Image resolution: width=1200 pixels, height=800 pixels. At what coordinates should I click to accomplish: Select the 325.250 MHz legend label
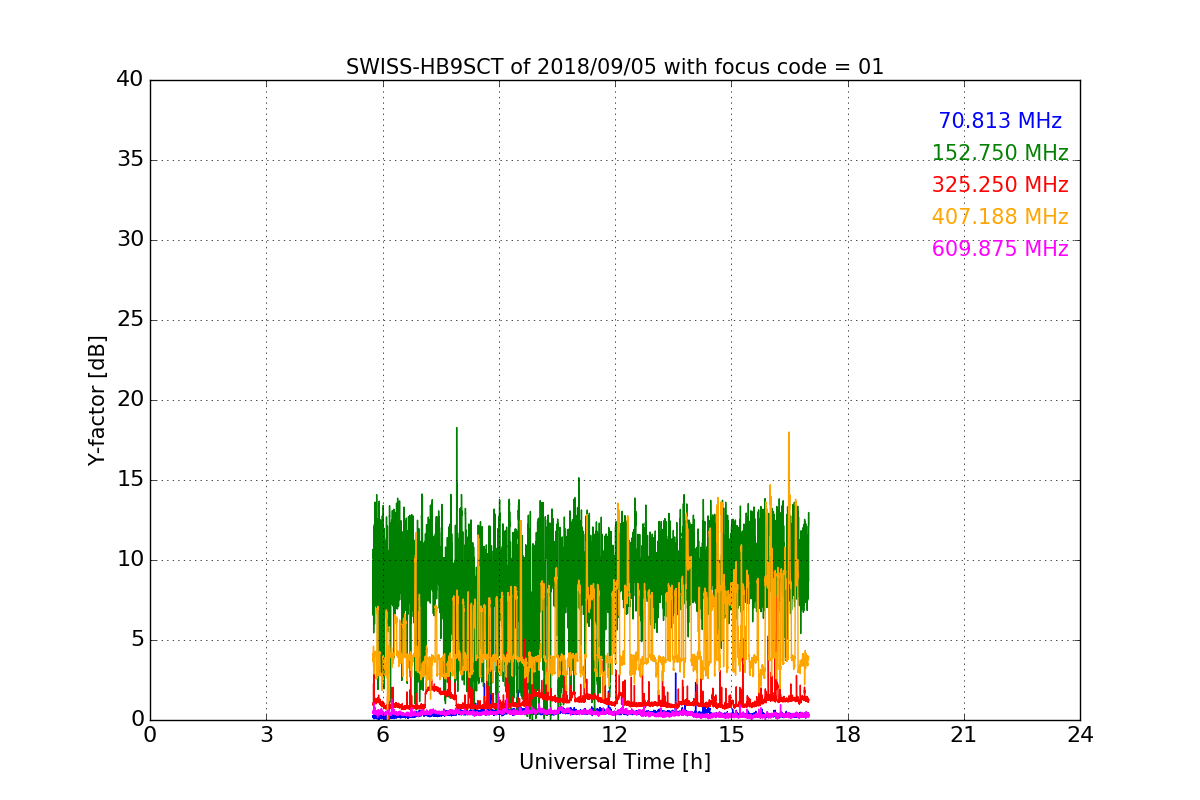[1000, 185]
